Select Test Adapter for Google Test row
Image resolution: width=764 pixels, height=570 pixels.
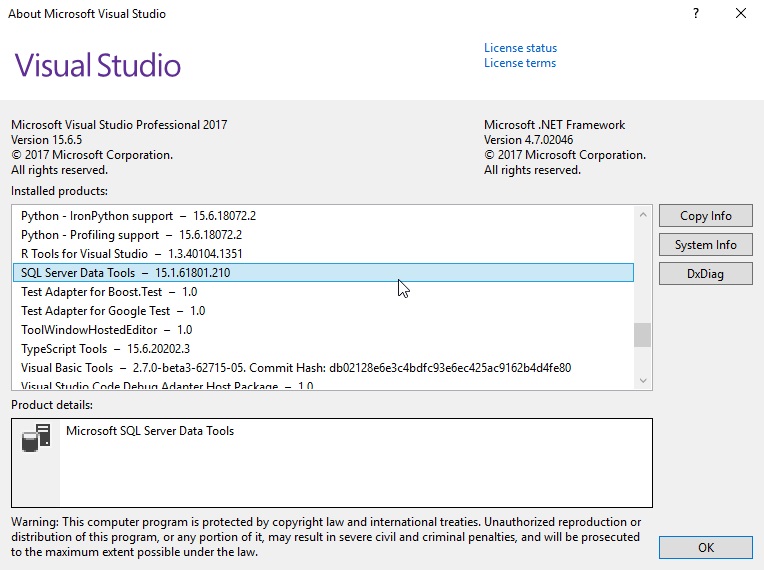[324, 311]
